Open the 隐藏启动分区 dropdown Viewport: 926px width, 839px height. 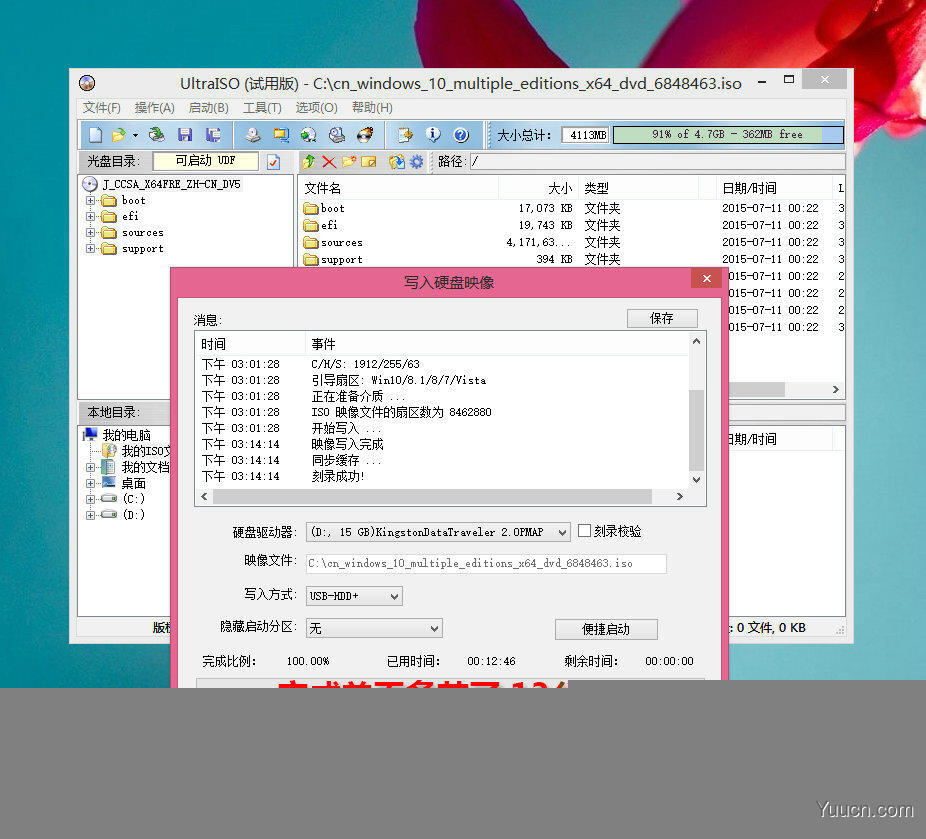374,629
